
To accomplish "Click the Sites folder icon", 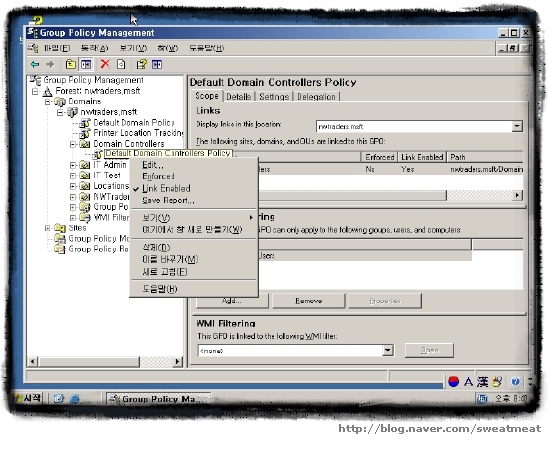I will coord(60,228).
